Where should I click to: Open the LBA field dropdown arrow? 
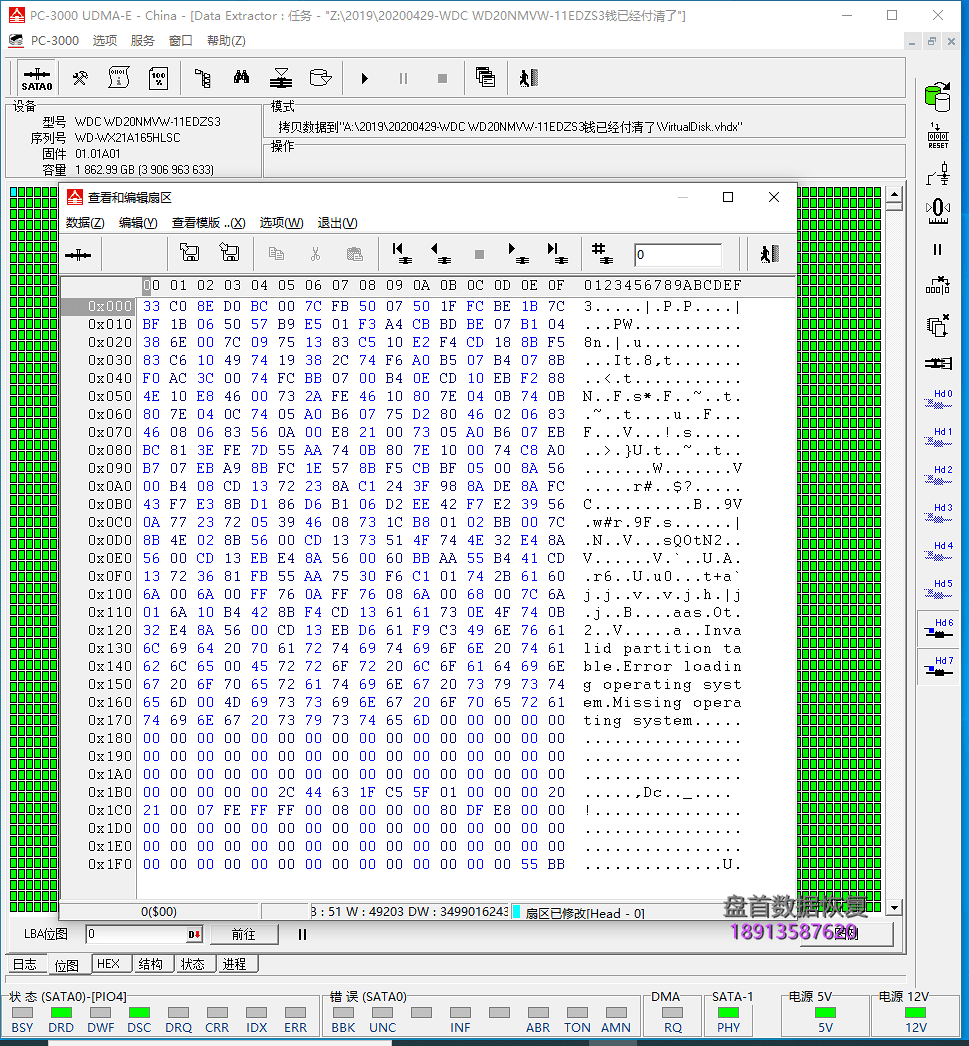(x=194, y=934)
